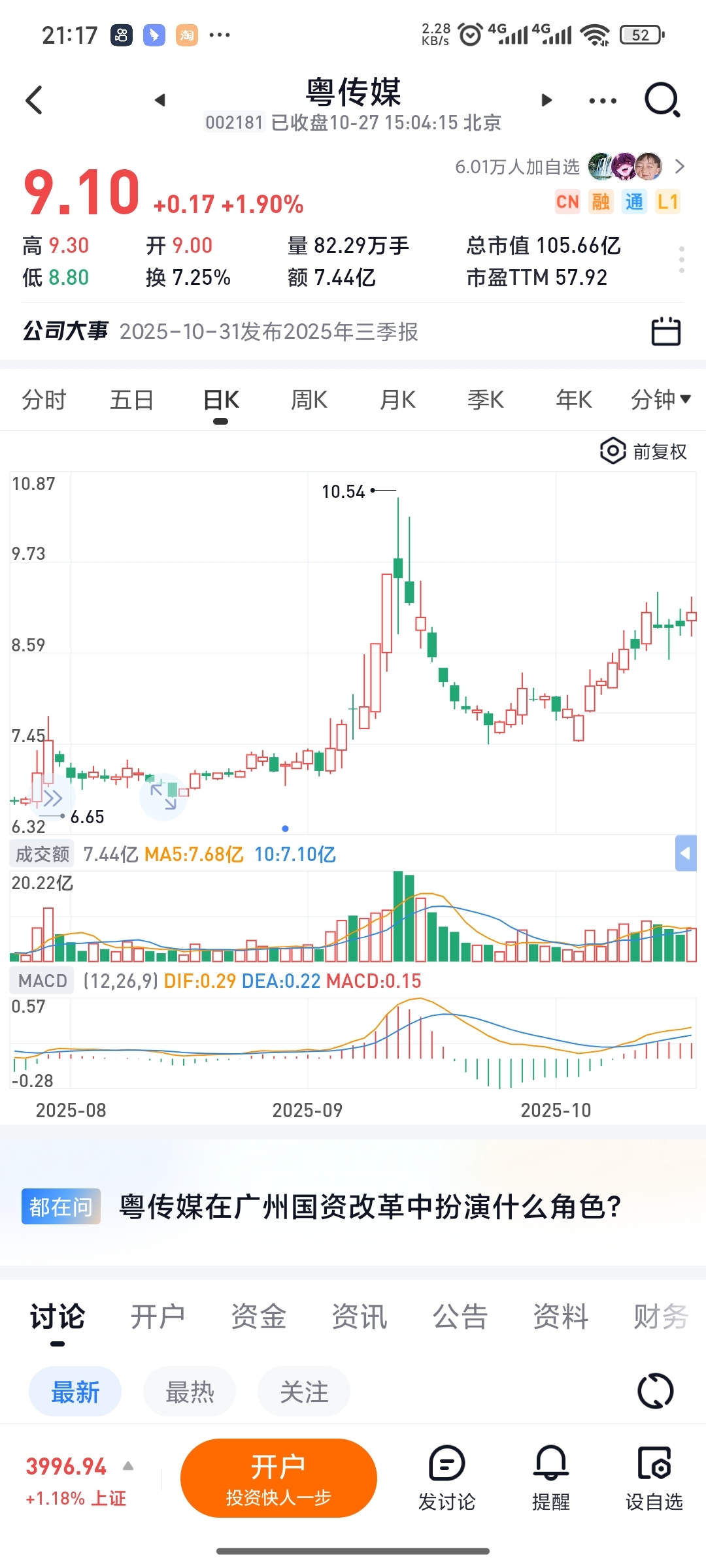Expand watchlist followers with chevron

click(x=680, y=167)
